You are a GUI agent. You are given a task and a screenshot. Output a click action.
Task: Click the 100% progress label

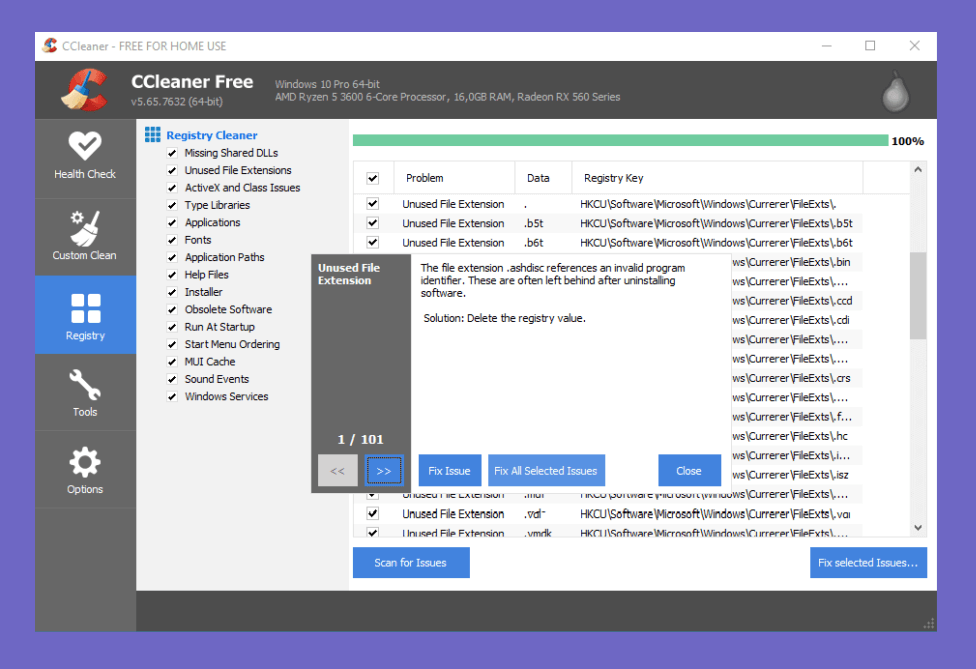pyautogui.click(x=908, y=141)
